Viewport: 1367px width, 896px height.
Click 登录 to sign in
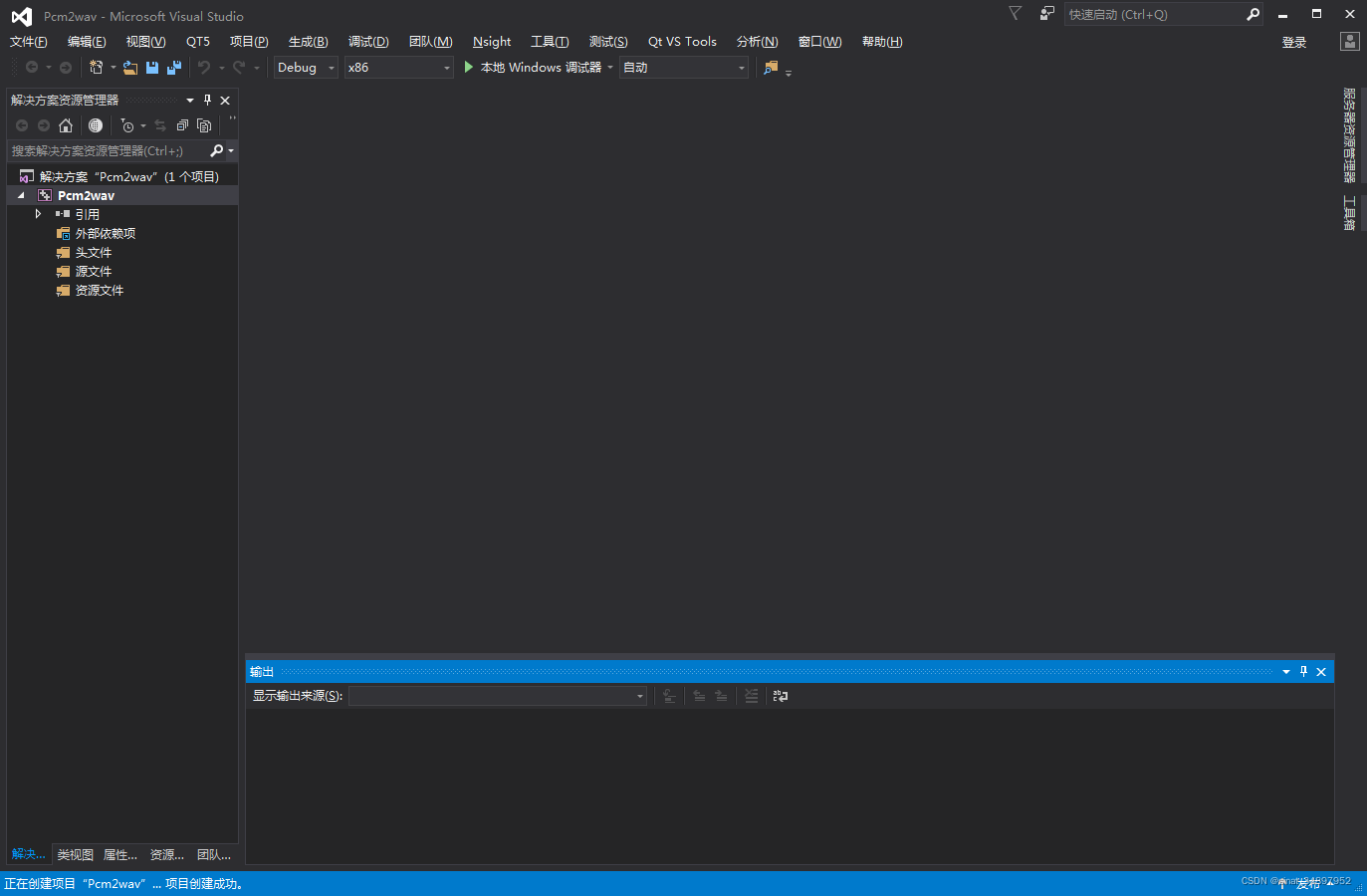pos(1294,42)
